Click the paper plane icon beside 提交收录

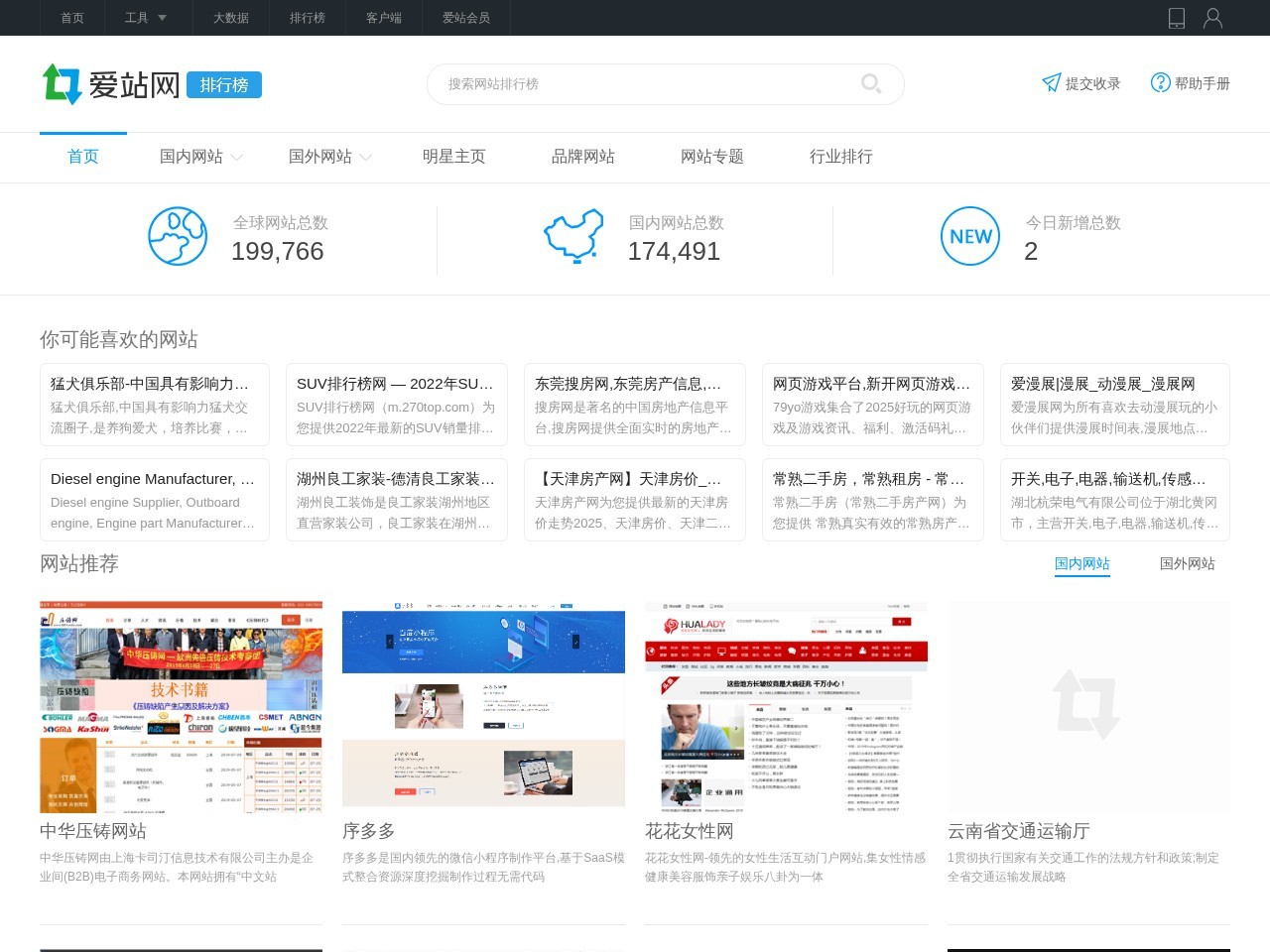pyautogui.click(x=1052, y=83)
